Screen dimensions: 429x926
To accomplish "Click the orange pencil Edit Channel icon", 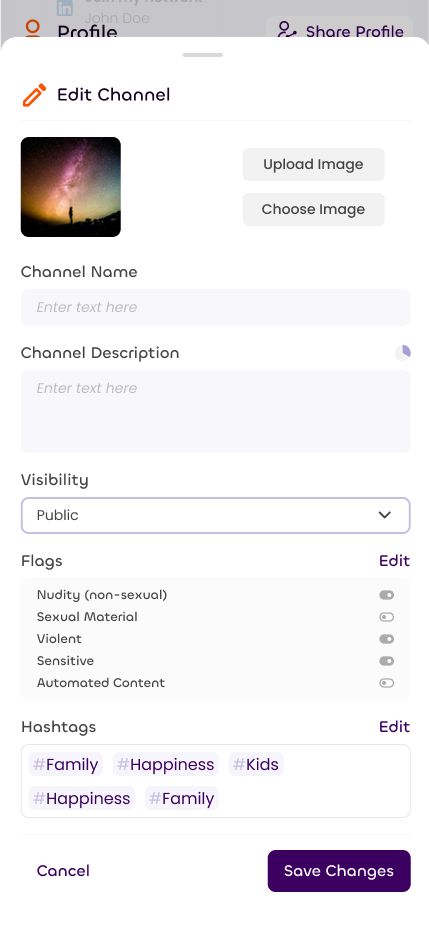I will click(34, 95).
